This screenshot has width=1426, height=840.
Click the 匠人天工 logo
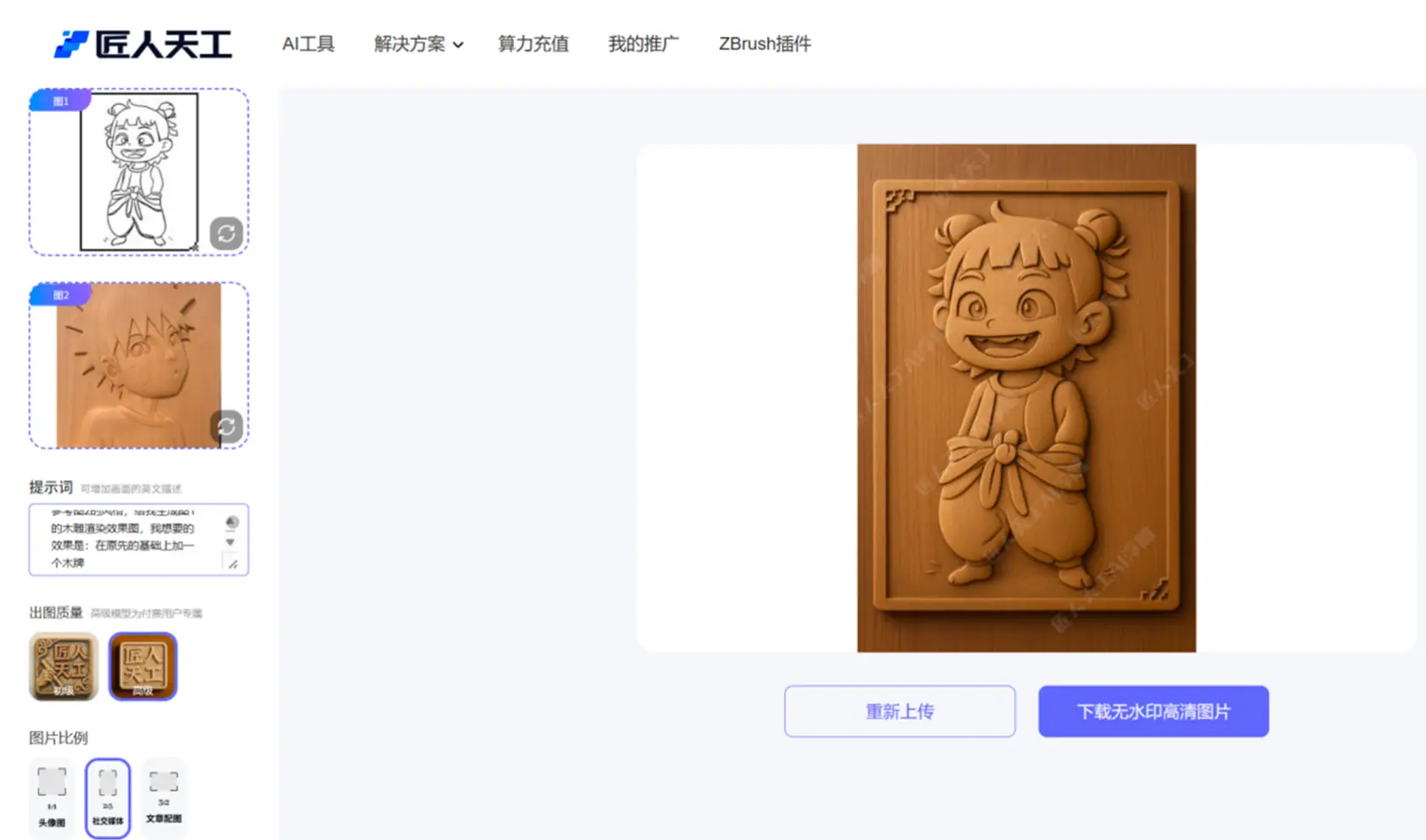(143, 44)
